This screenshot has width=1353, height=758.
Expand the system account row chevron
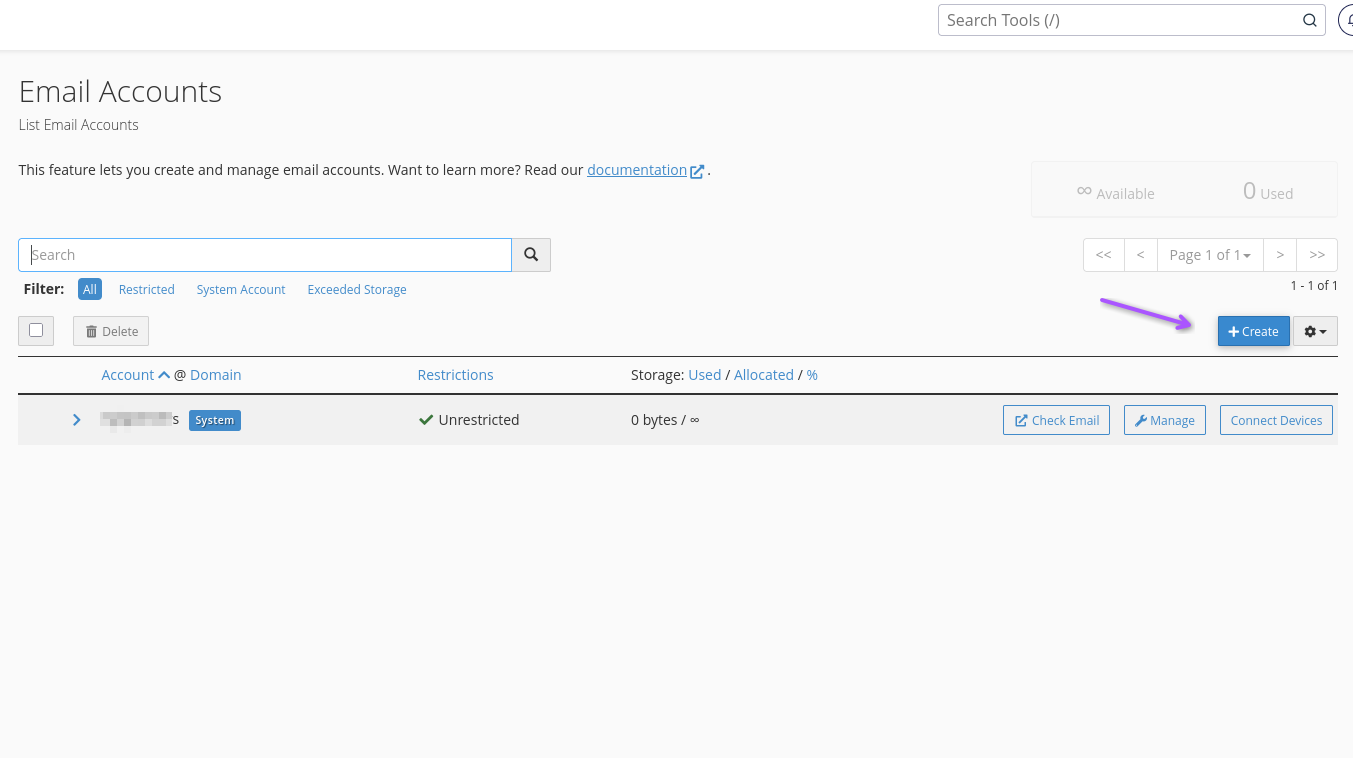tap(77, 420)
